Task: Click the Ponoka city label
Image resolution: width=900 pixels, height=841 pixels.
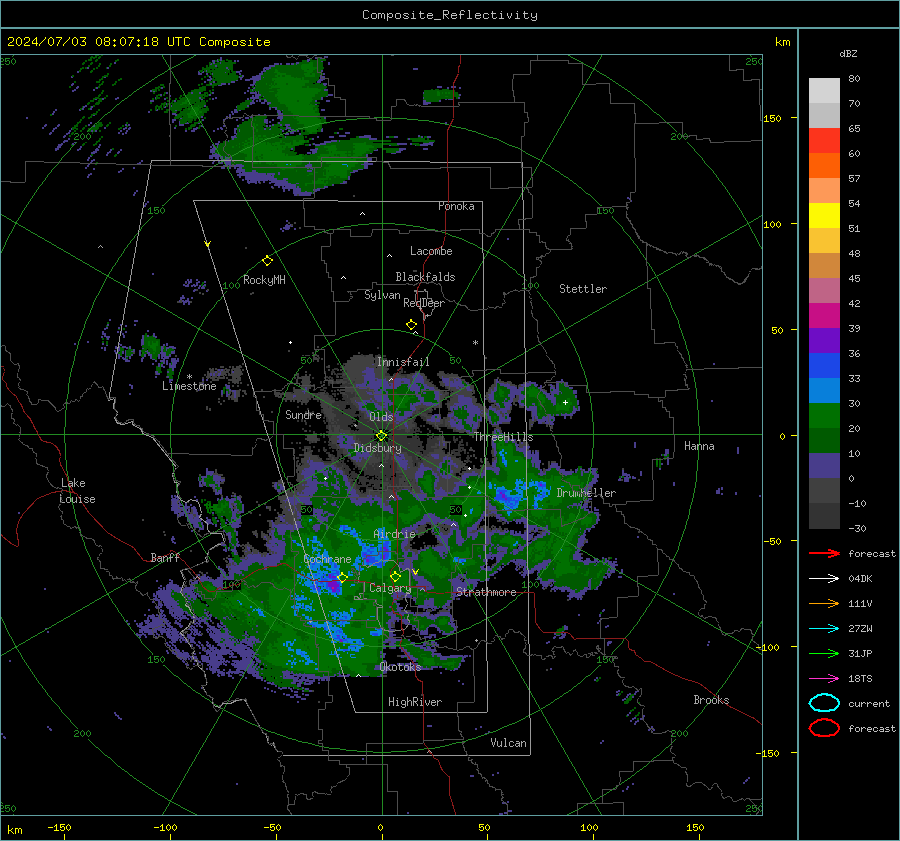Action: [456, 206]
